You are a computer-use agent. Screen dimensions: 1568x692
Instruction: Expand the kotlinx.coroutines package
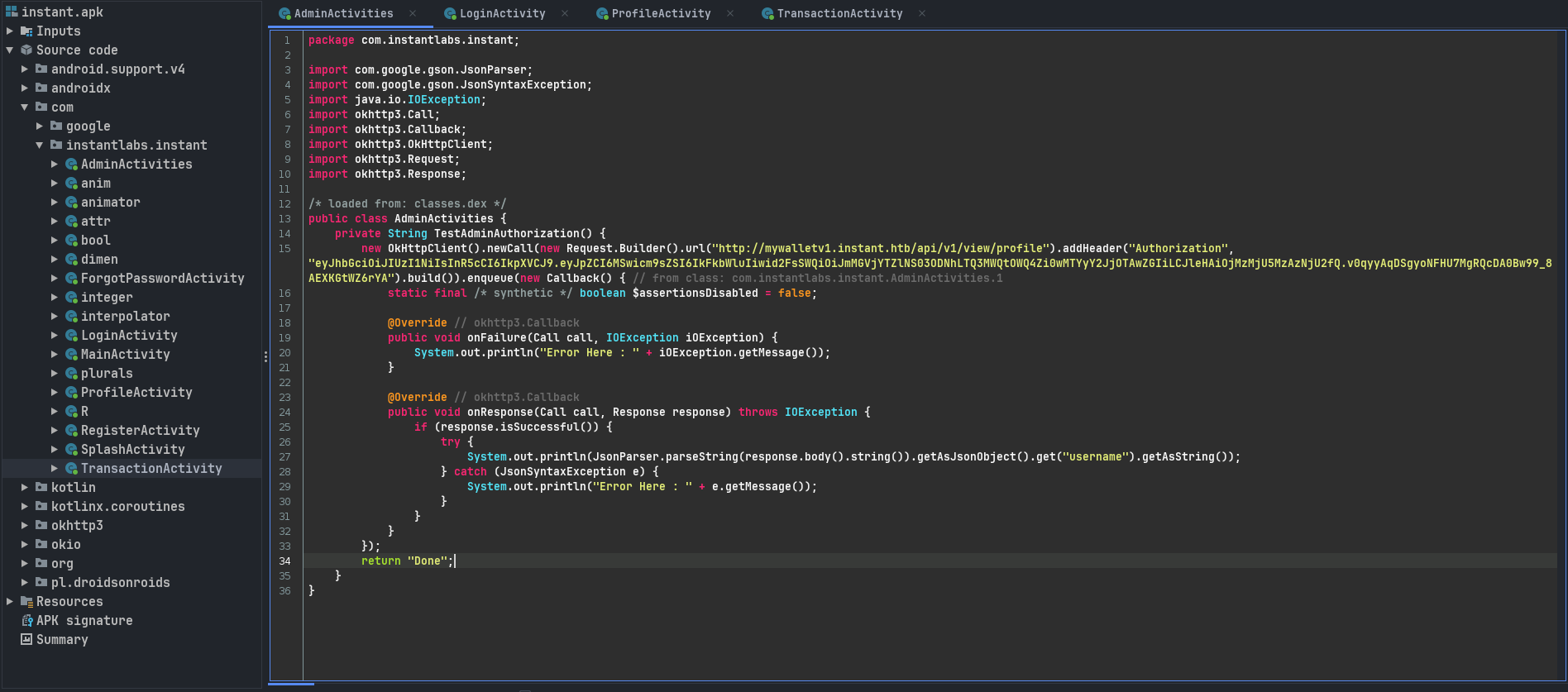coord(25,507)
